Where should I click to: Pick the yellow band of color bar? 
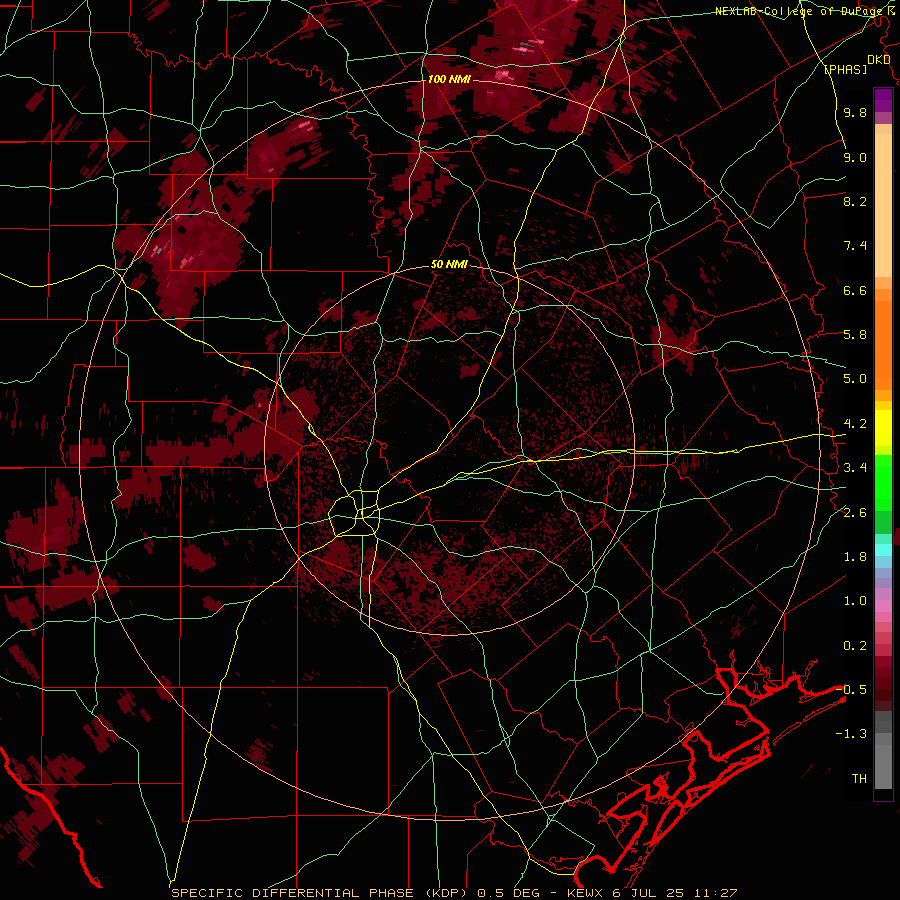pos(883,428)
